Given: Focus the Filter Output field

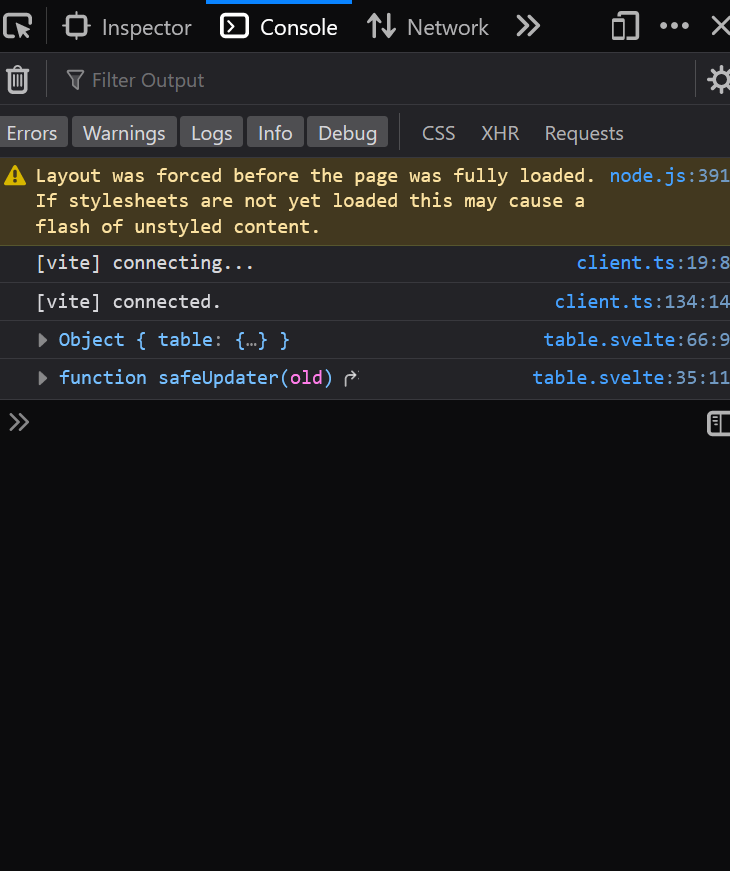Looking at the screenshot, I should 378,80.
